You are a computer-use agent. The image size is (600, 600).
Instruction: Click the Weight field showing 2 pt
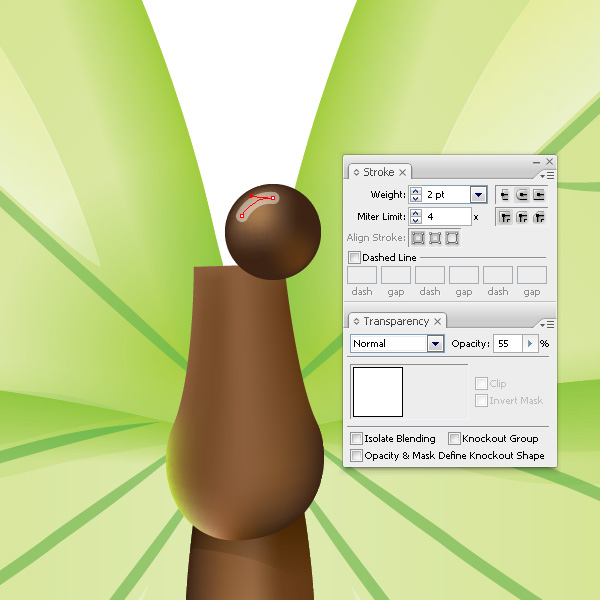point(446,195)
